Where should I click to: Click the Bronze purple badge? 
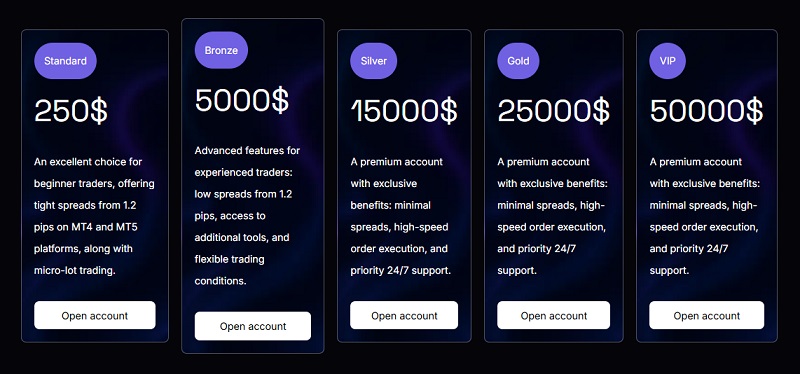pos(221,50)
